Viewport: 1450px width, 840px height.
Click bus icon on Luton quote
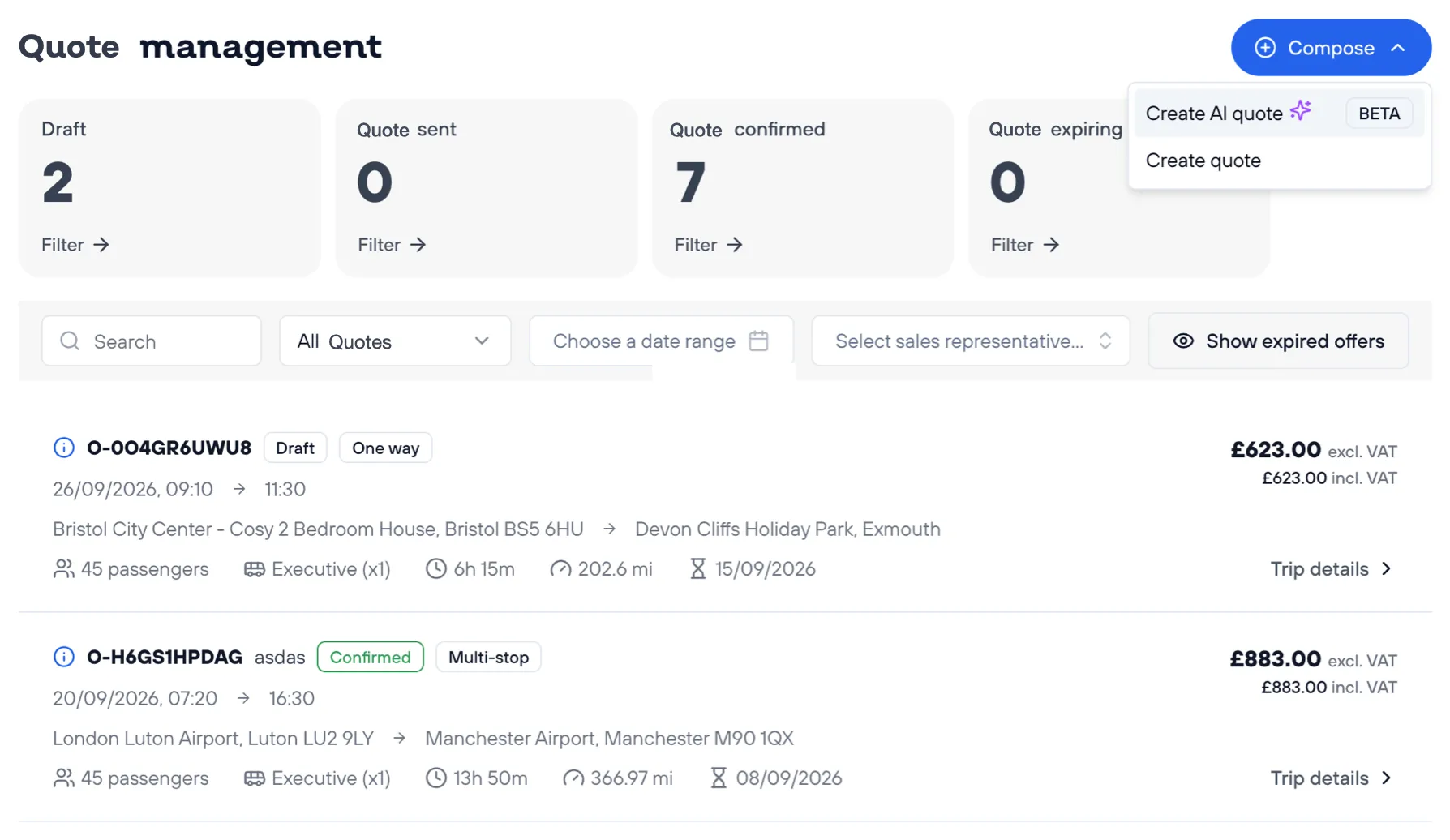click(255, 778)
